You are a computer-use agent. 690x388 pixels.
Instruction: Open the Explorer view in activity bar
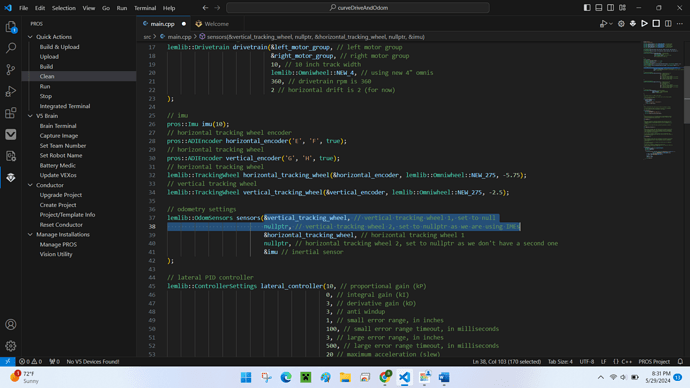tap(11, 27)
